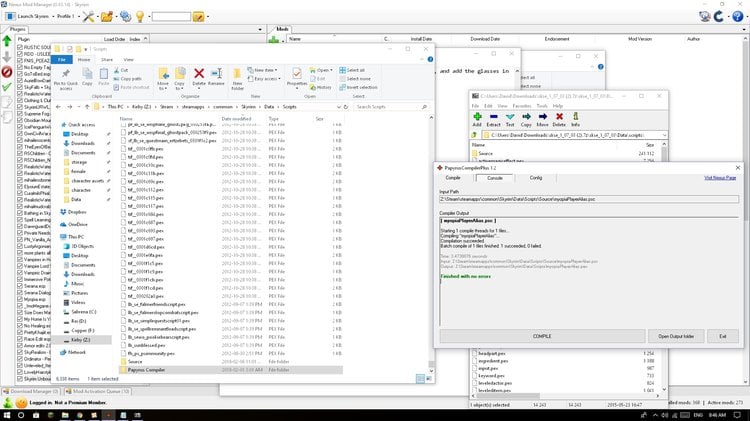The height and width of the screenshot is (421, 750).
Task: Switch to the Config tab in PapyrusCompilerPlus
Action: (x=536, y=177)
